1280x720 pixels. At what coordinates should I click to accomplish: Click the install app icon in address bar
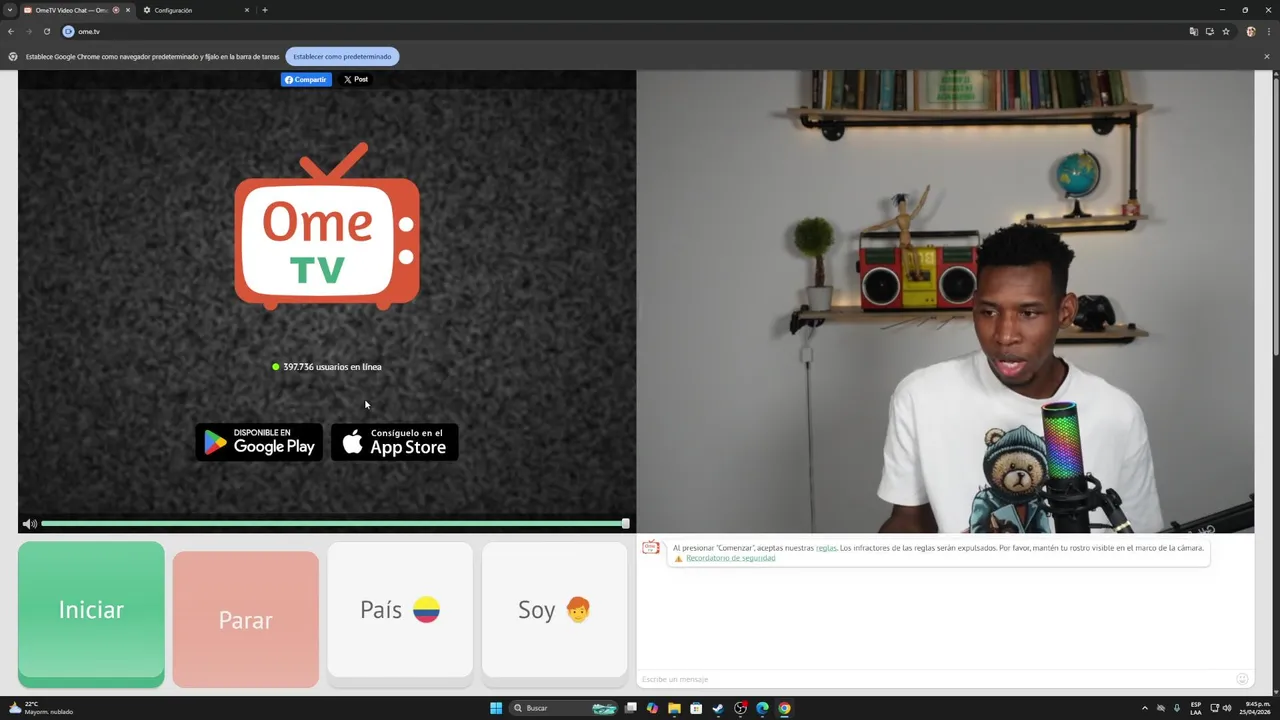pyautogui.click(x=1209, y=31)
